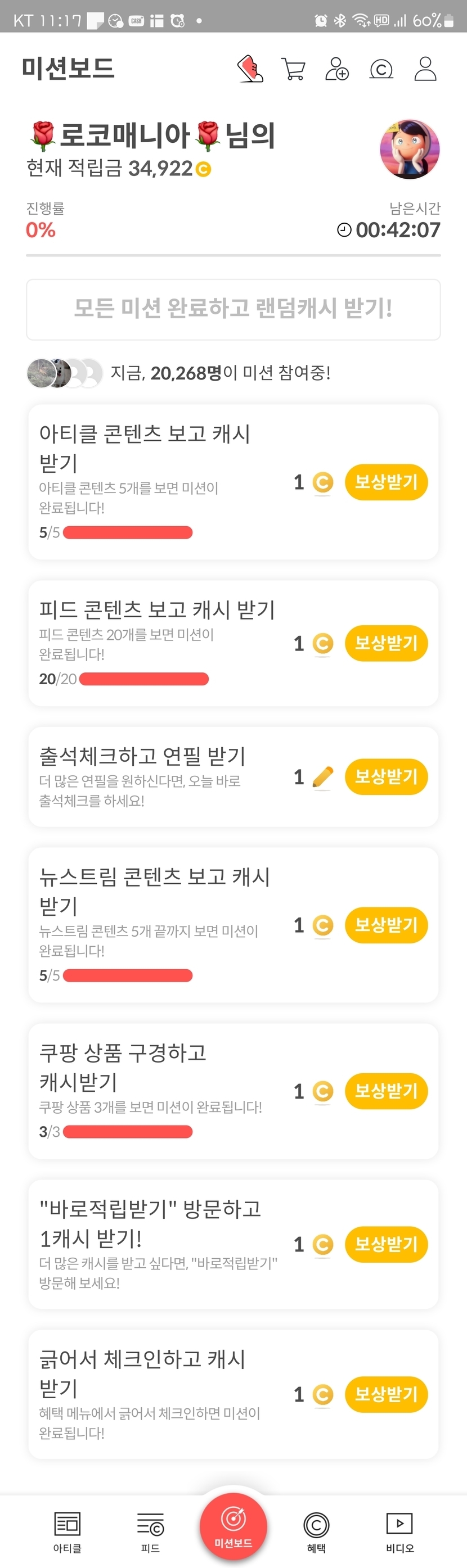The image size is (467, 1568).
Task: Claim reward for 바로적립받기 visit mission
Action: coord(386,1244)
